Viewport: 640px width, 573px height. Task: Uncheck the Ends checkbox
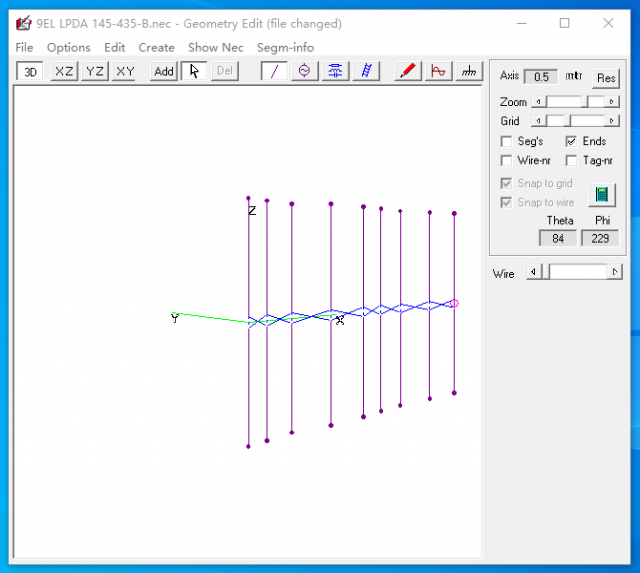[571, 142]
